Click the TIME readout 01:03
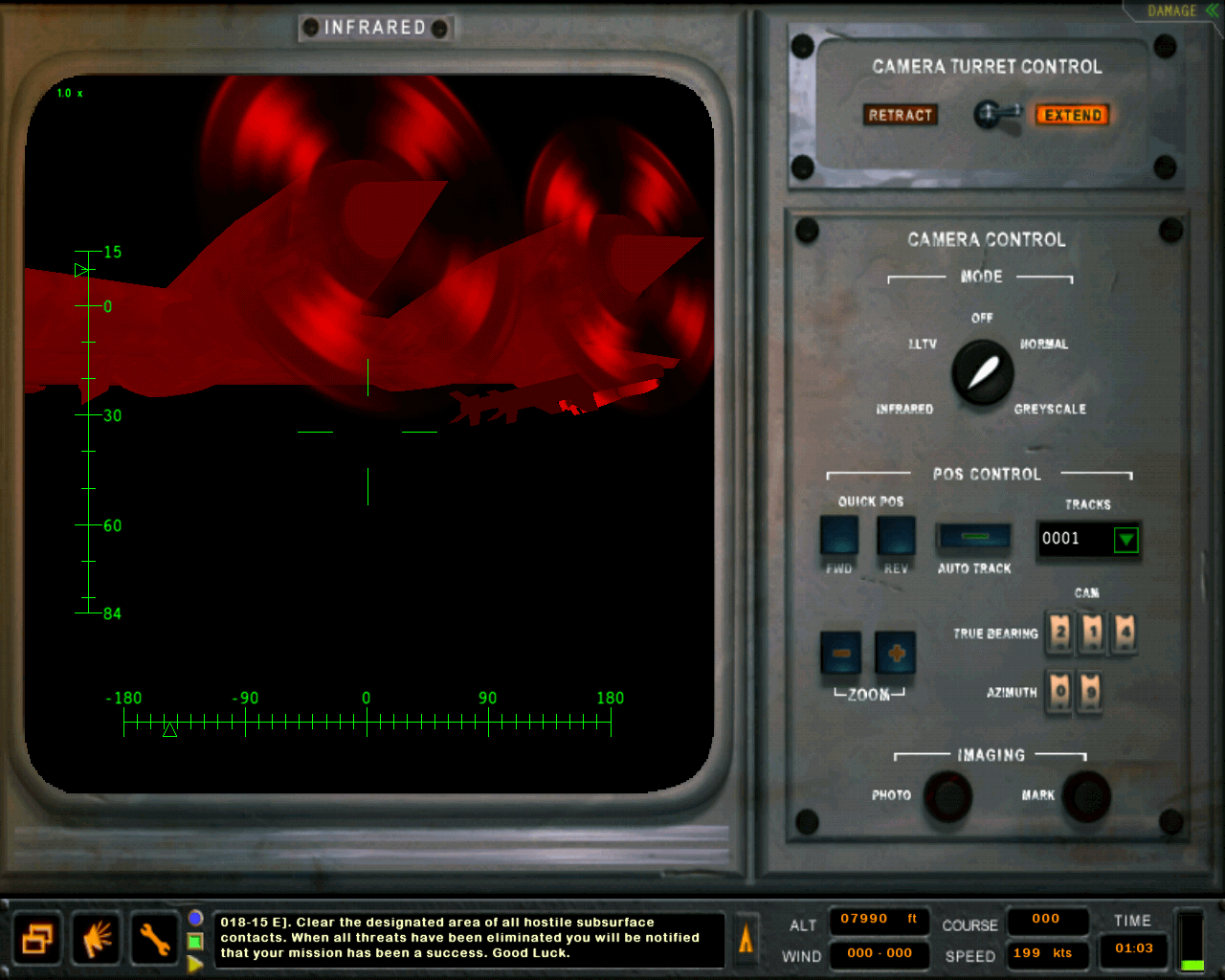This screenshot has height=980, width=1225. click(1134, 948)
